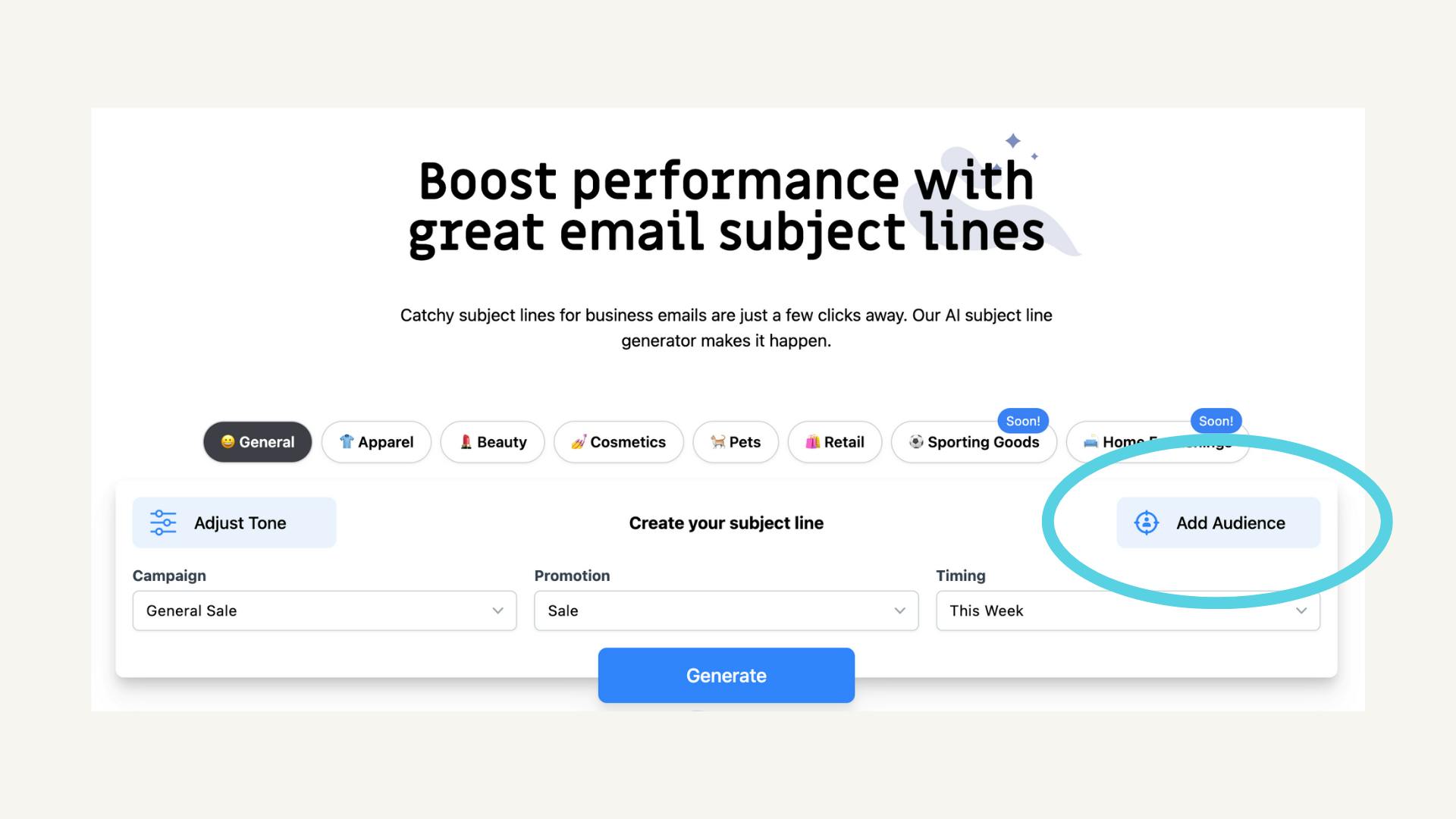This screenshot has height=819, width=1456.
Task: Click the Beauty category icon tab
Action: pyautogui.click(x=492, y=441)
